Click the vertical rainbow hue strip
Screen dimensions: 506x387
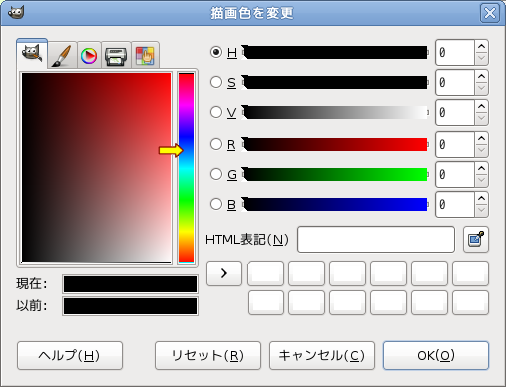[x=186, y=168]
